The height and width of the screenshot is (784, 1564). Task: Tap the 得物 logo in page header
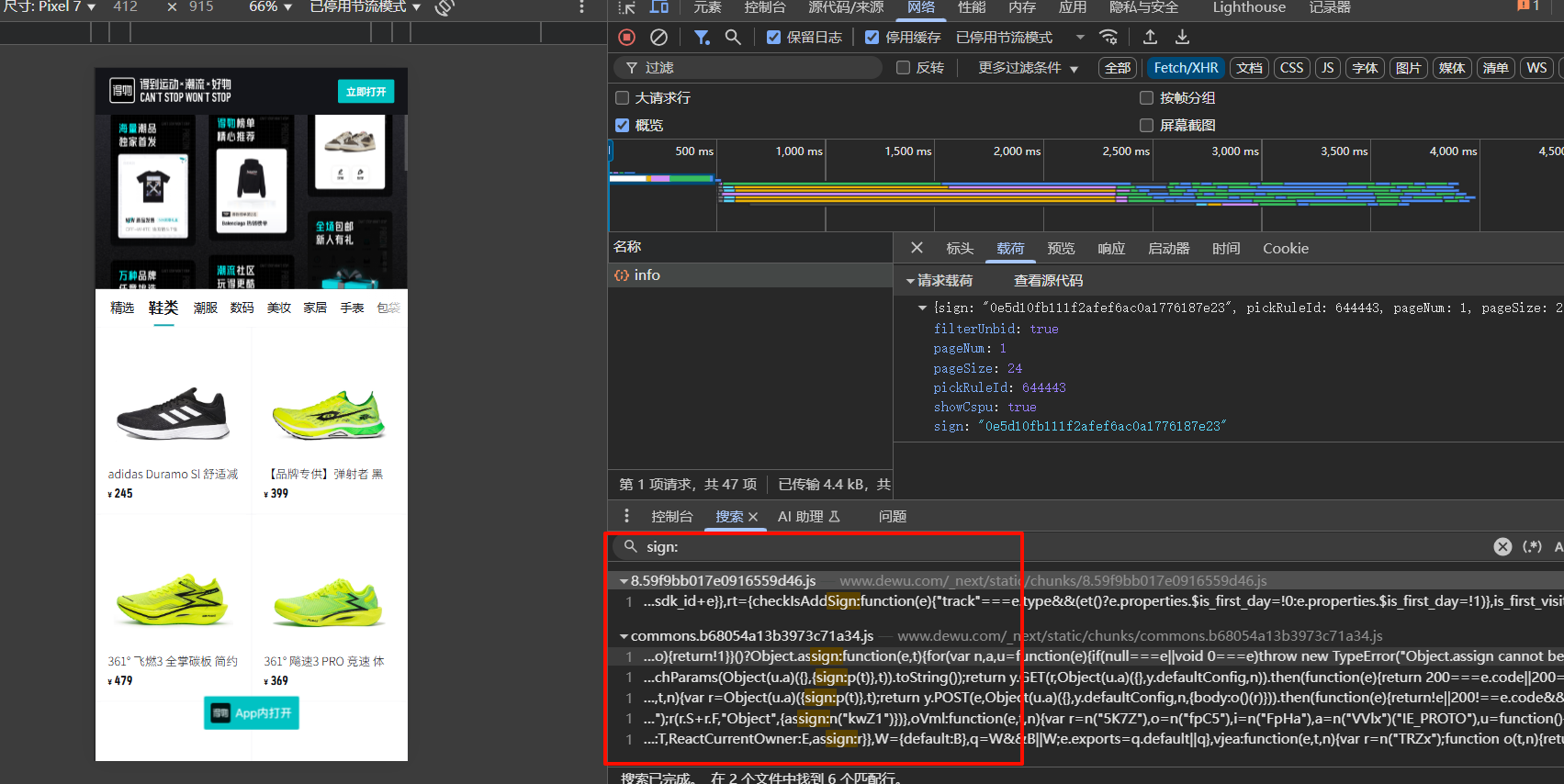pos(122,90)
